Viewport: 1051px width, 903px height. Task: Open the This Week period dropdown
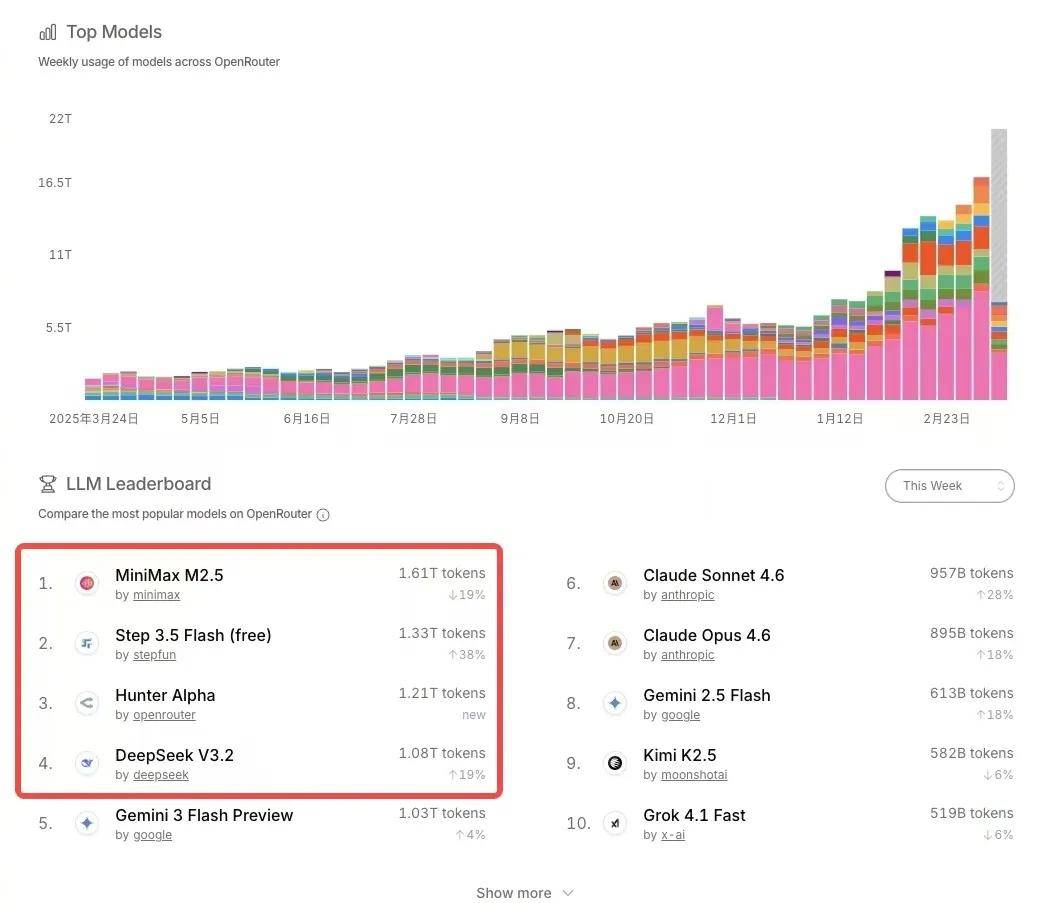click(950, 486)
